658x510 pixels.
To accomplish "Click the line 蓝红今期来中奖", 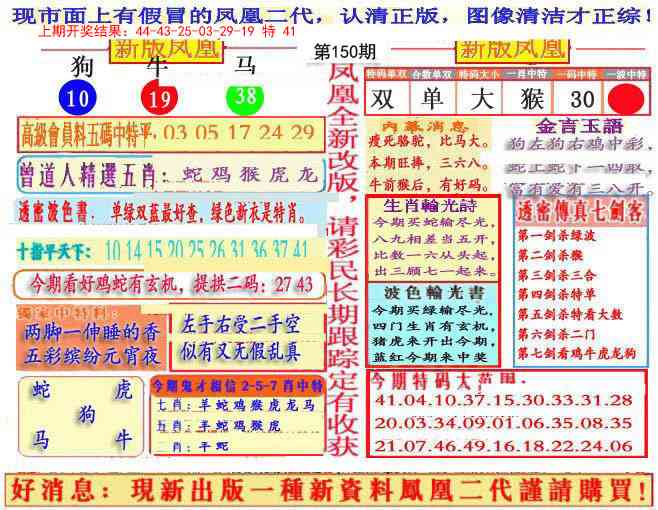I will click(x=430, y=357).
